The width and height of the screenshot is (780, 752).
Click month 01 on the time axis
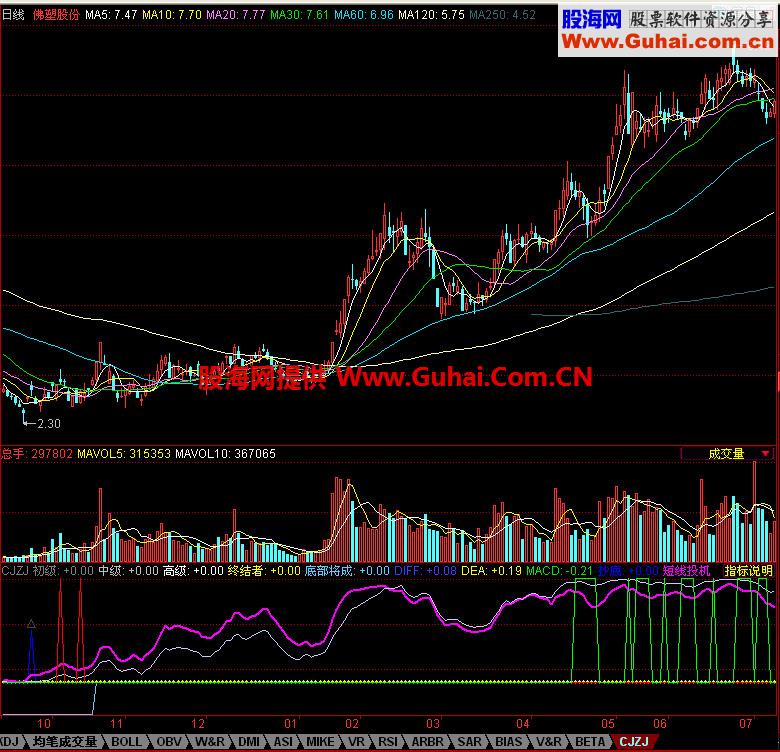point(290,724)
